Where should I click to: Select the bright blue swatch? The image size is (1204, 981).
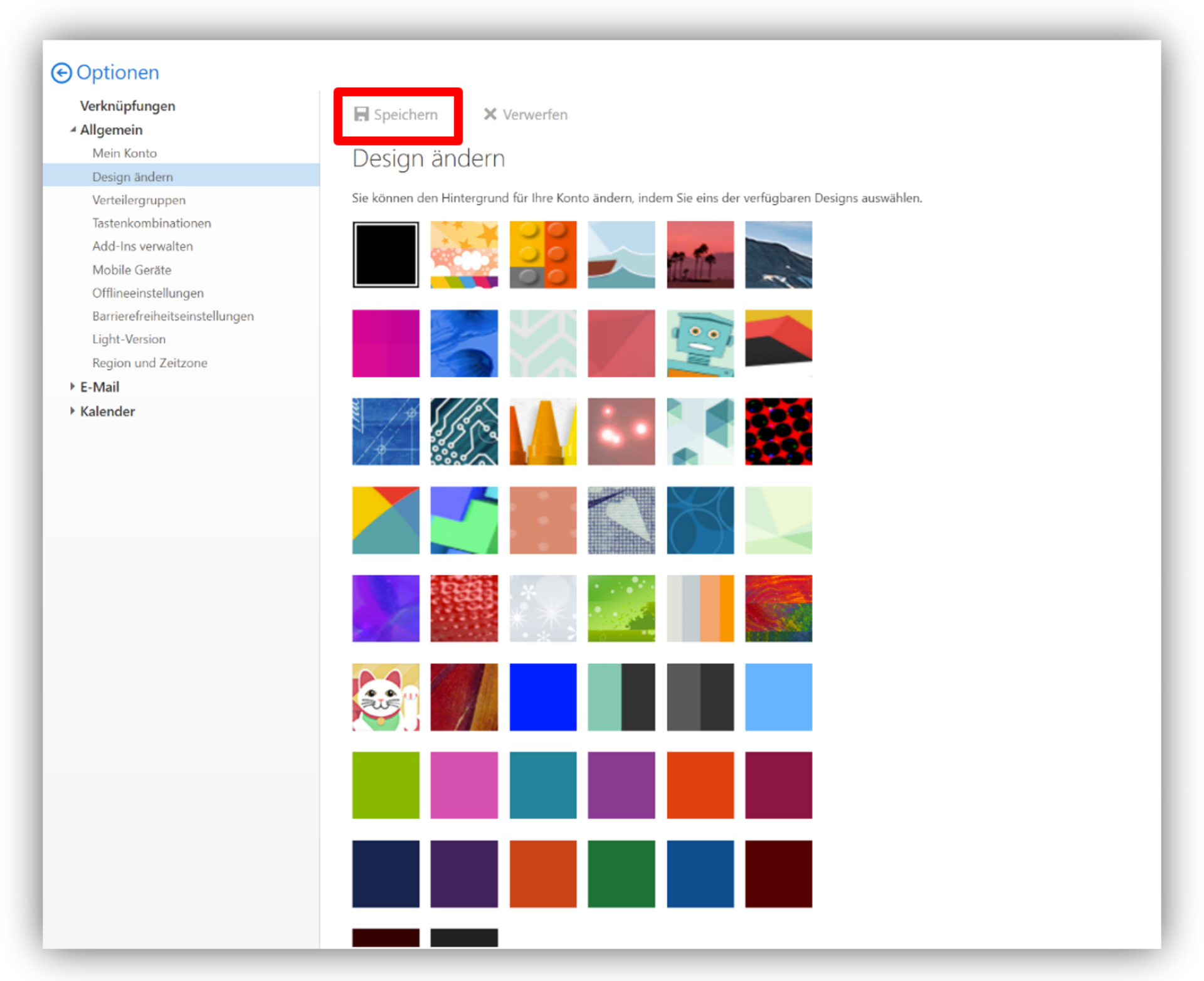click(x=543, y=697)
